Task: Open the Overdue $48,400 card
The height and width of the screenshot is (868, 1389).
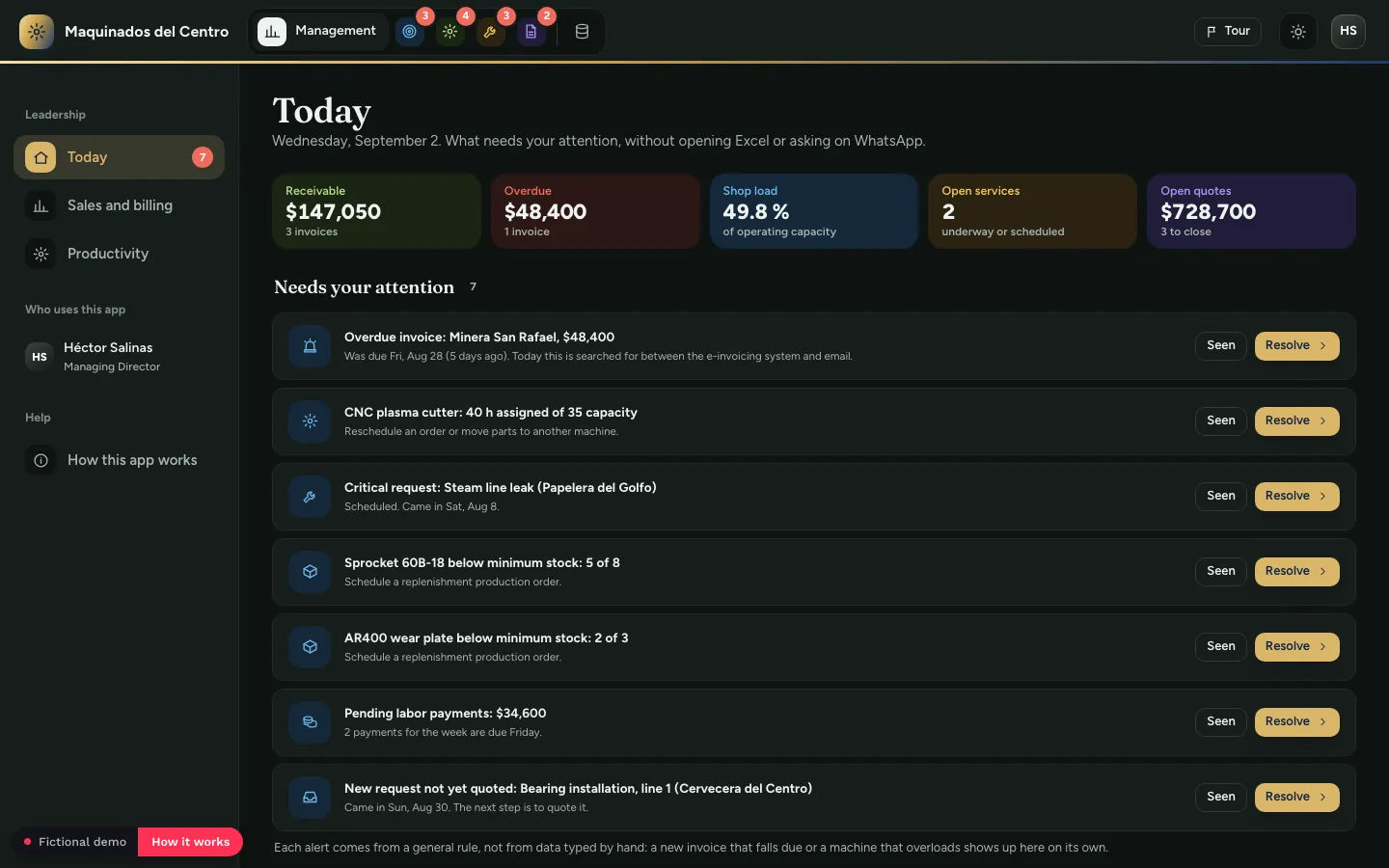Action: click(x=595, y=211)
